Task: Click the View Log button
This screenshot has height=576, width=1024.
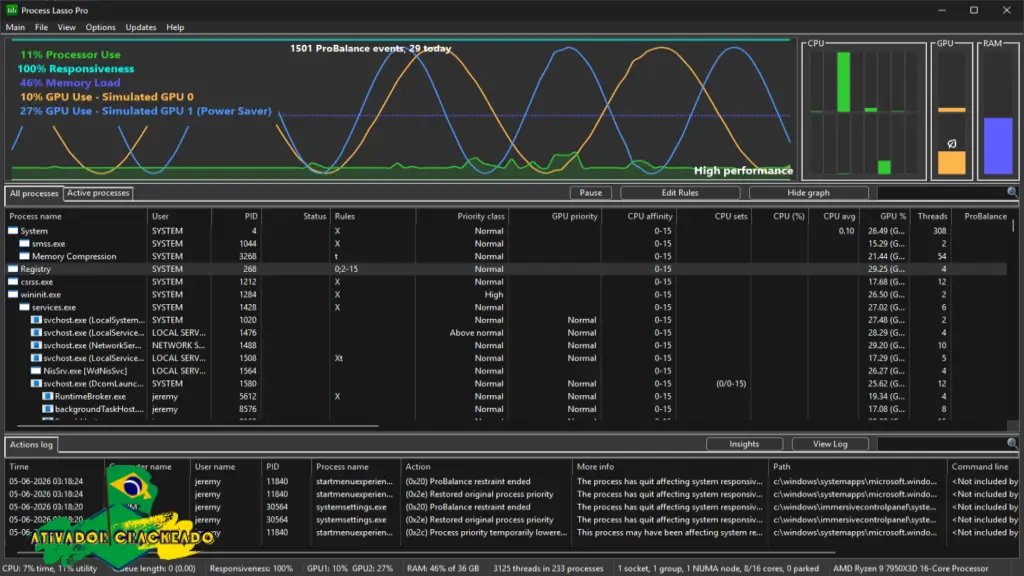Action: click(830, 444)
